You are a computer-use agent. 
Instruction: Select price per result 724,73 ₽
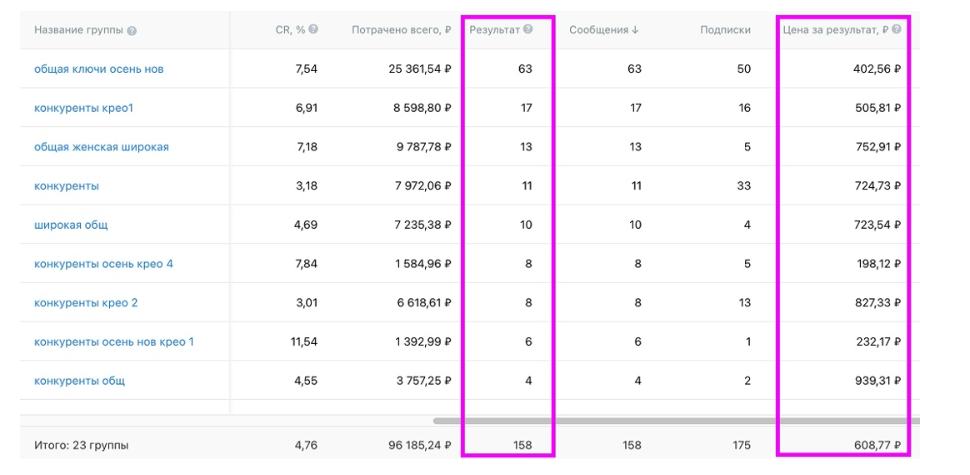click(x=877, y=186)
